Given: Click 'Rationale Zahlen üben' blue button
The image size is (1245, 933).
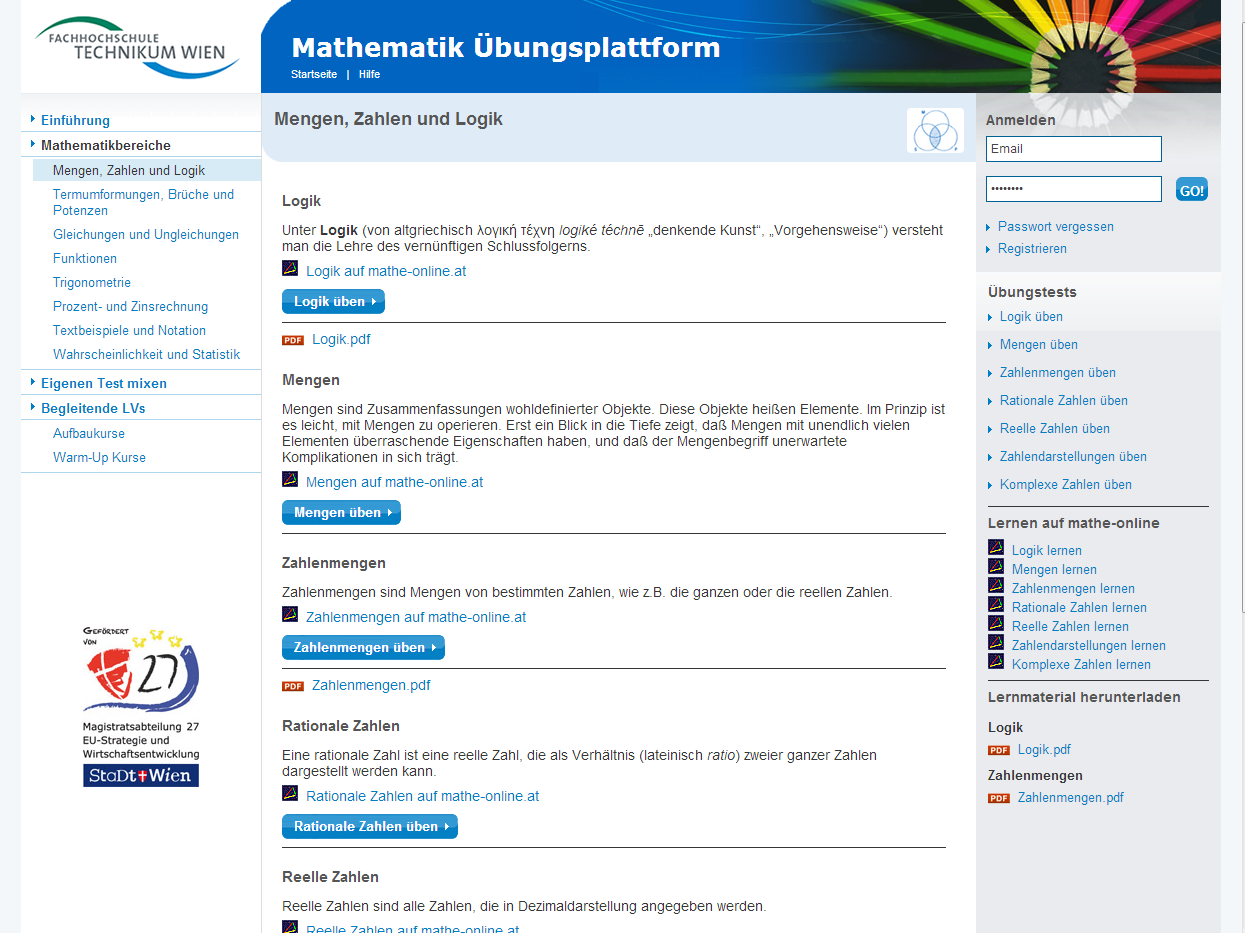Looking at the screenshot, I should [370, 827].
